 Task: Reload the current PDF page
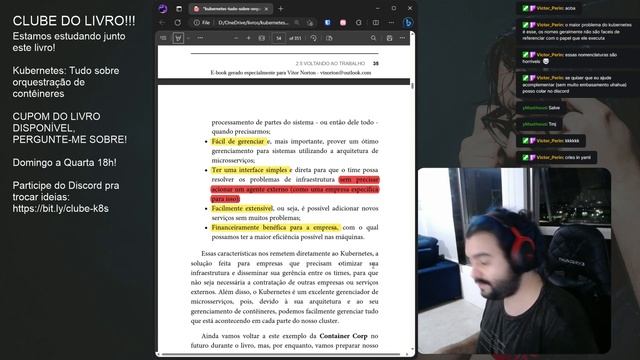[178, 23]
